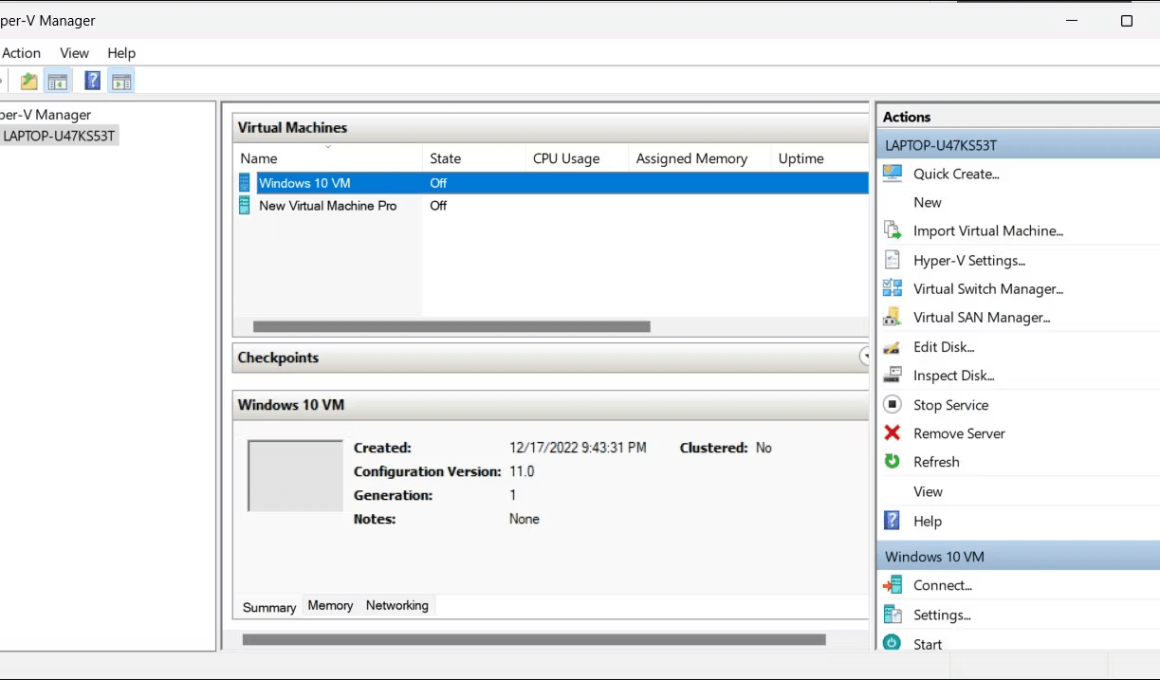Collapse the LAPTOP-U47KS53T header in Actions

click(1019, 145)
